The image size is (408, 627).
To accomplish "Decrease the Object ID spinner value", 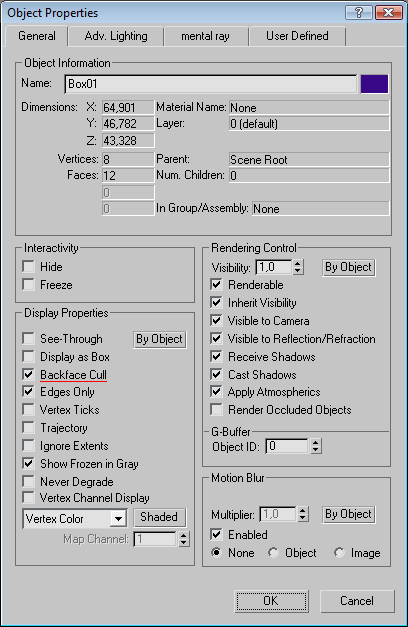I will tap(316, 449).
